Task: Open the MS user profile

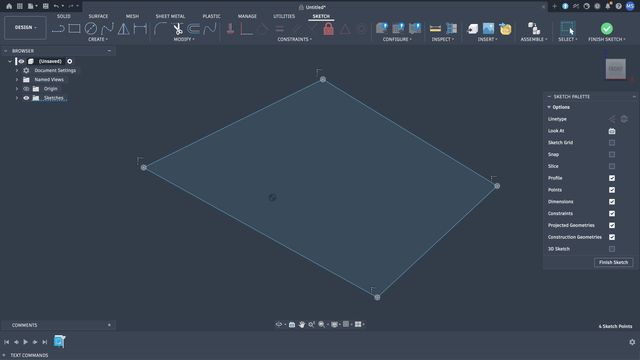Action: tap(630, 6)
